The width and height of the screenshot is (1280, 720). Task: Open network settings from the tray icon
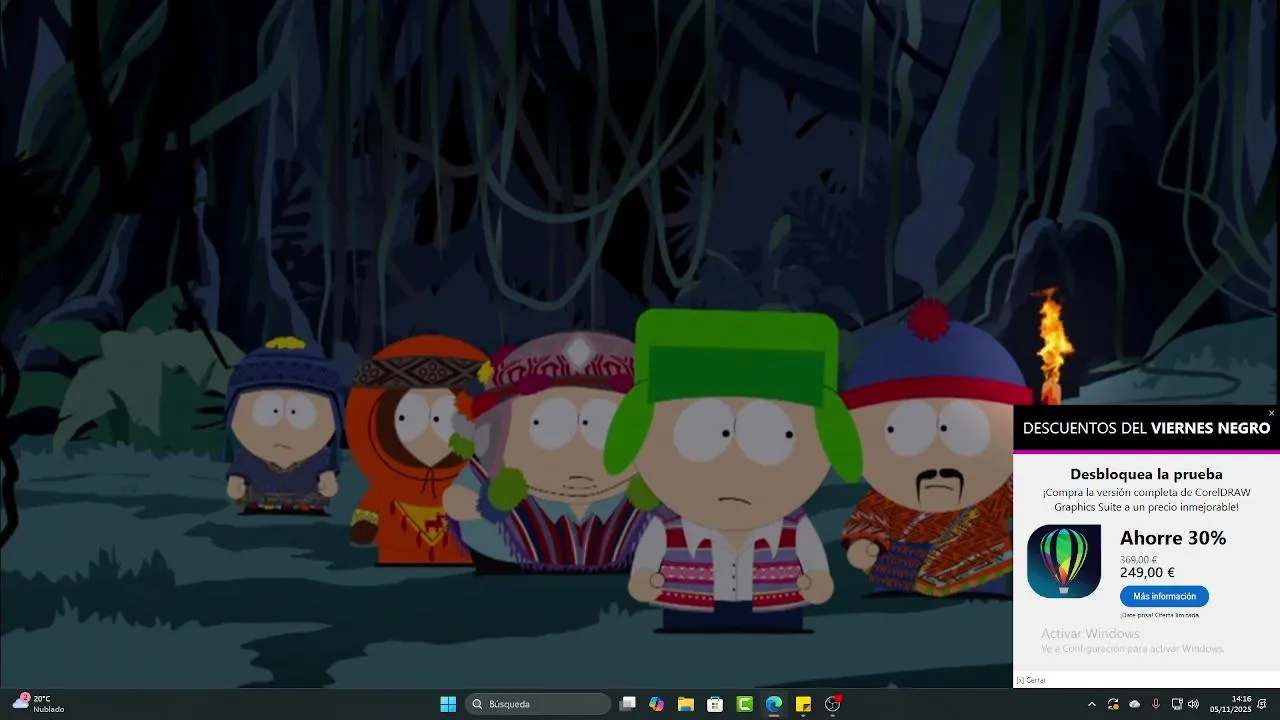1177,704
